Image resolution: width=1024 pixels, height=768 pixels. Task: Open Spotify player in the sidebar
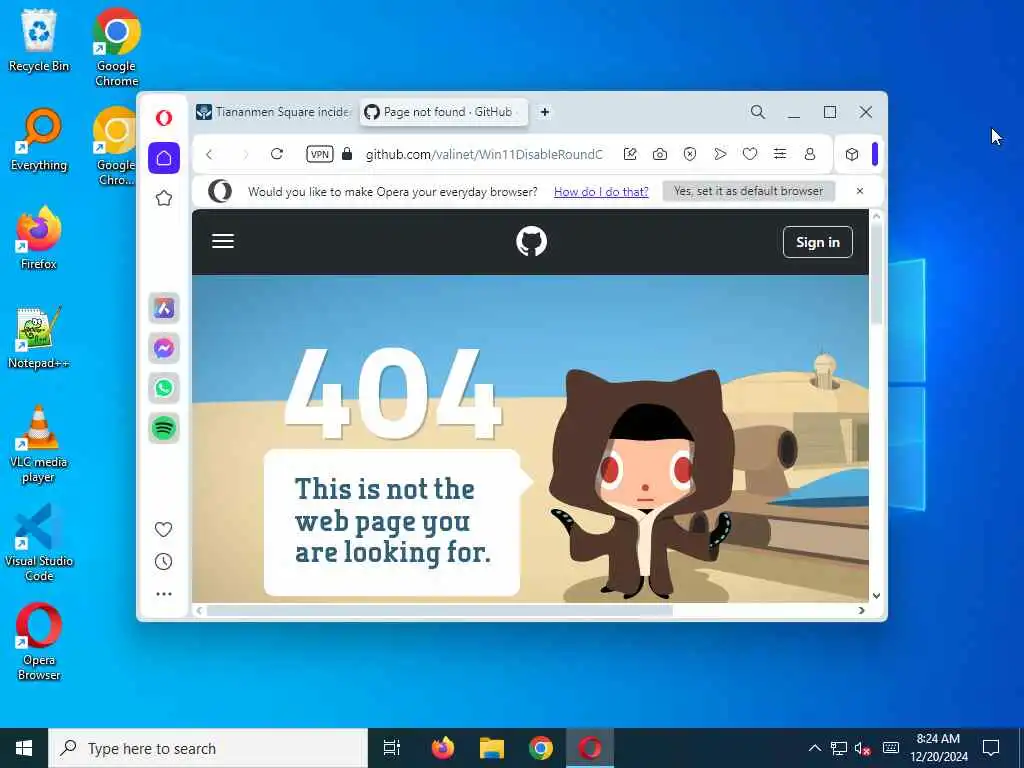point(164,428)
